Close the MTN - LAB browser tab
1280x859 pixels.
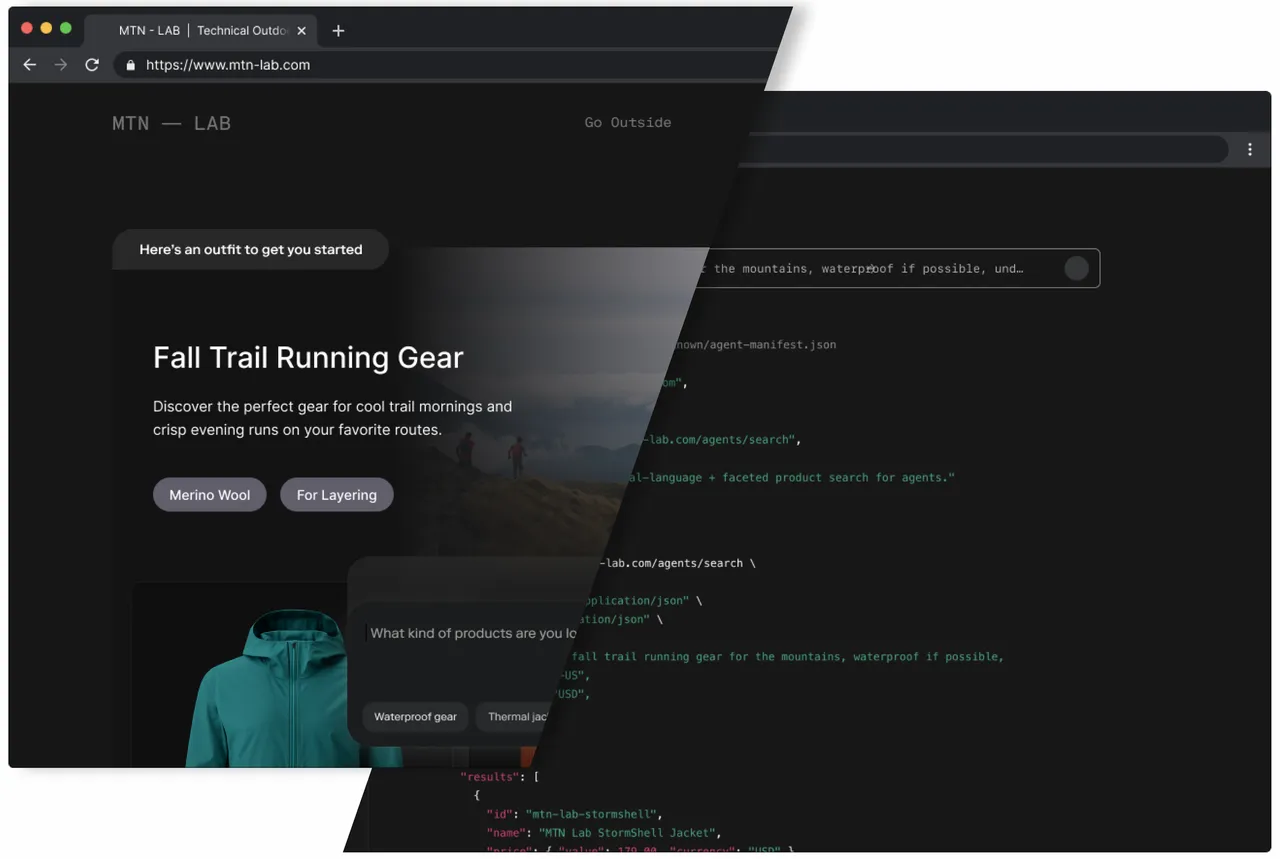coord(302,31)
